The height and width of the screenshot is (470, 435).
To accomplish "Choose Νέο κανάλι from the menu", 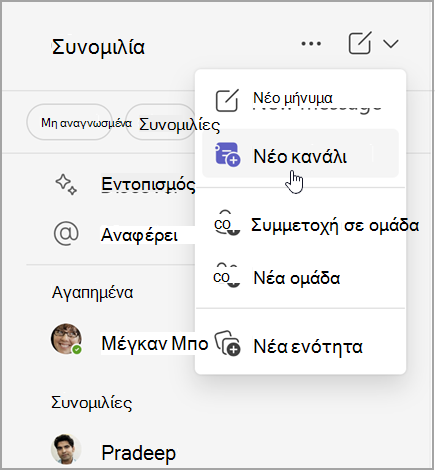I will coord(300,154).
